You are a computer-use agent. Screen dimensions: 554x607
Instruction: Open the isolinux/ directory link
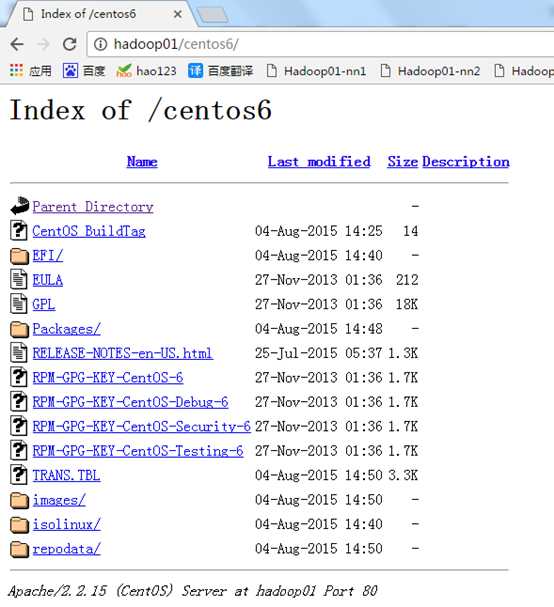(x=67, y=524)
